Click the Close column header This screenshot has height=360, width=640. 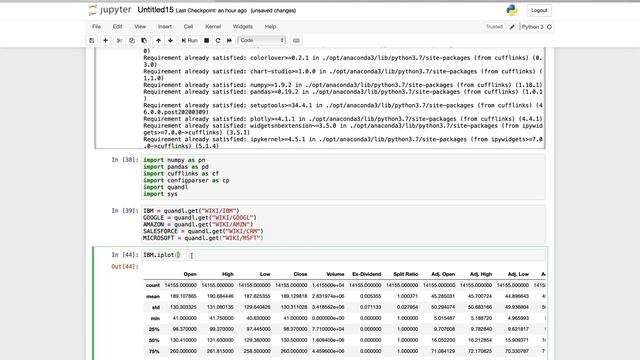pyautogui.click(x=300, y=274)
